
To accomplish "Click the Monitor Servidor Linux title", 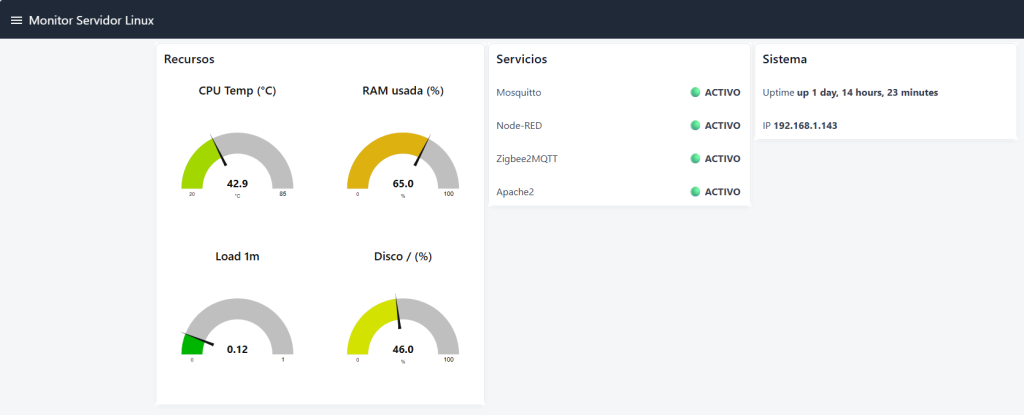I will (x=91, y=20).
